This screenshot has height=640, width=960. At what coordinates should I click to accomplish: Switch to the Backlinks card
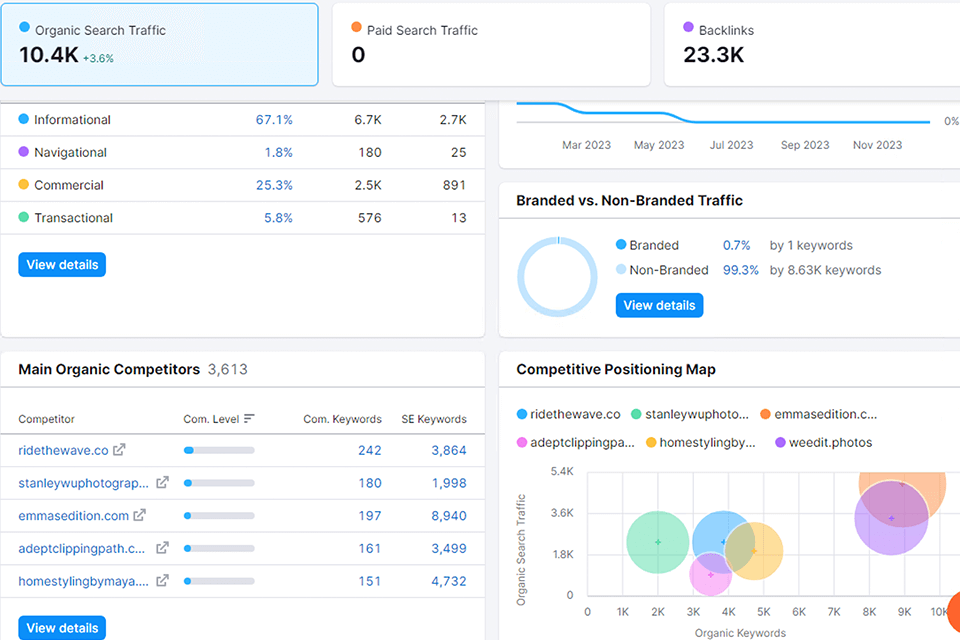tap(810, 44)
